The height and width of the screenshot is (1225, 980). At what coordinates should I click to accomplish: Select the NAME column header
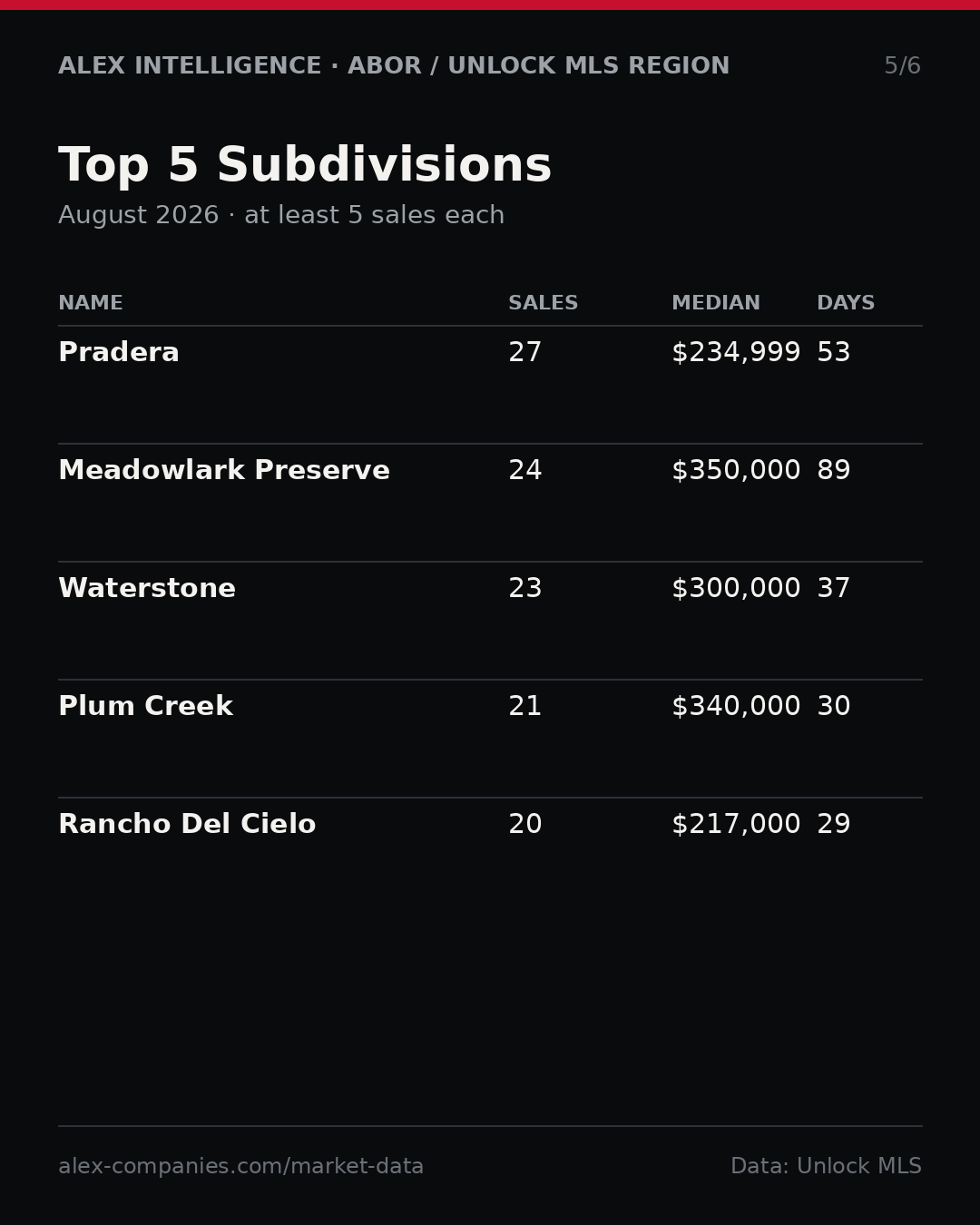91,303
